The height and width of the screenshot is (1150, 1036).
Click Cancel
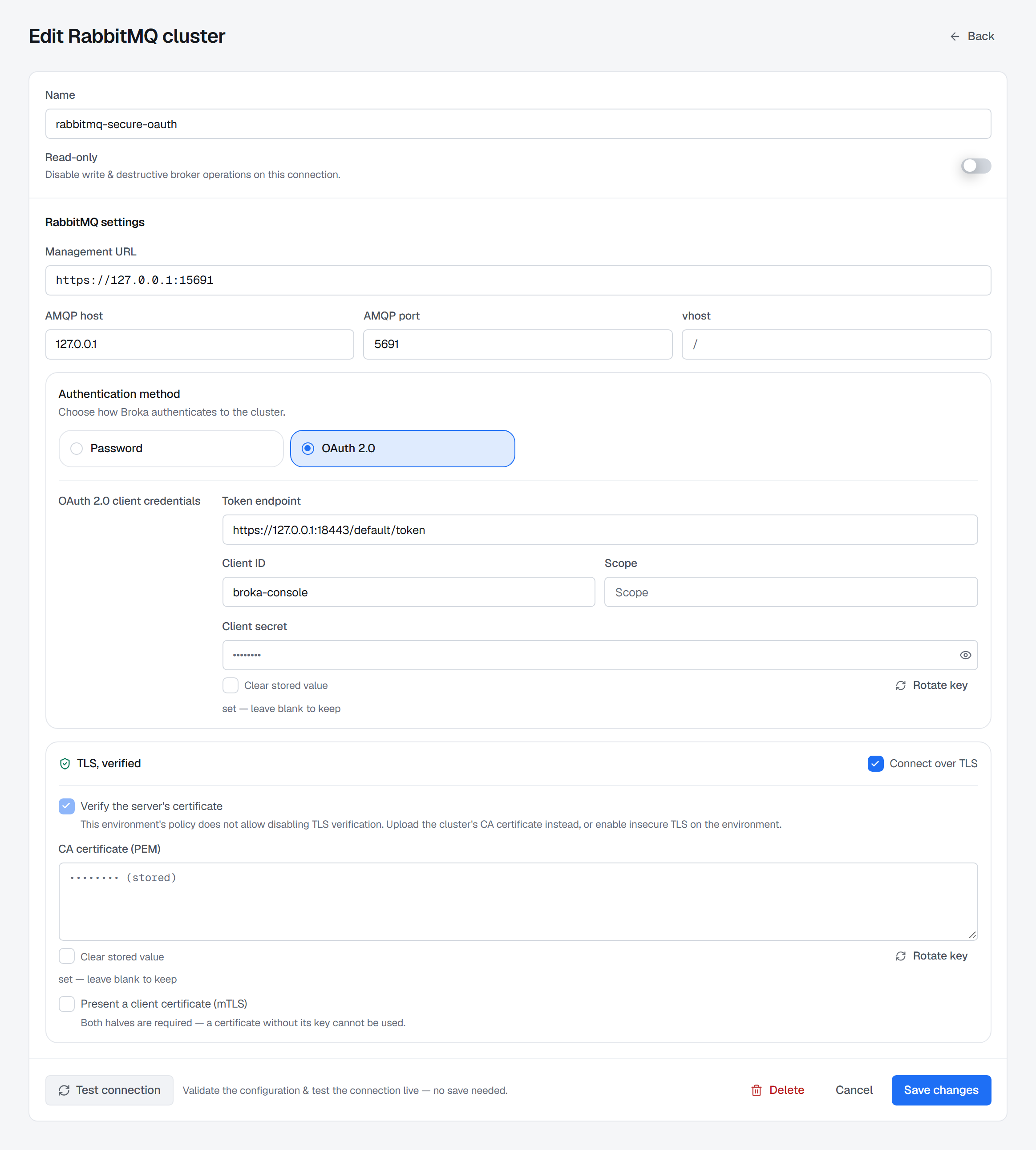[854, 1090]
